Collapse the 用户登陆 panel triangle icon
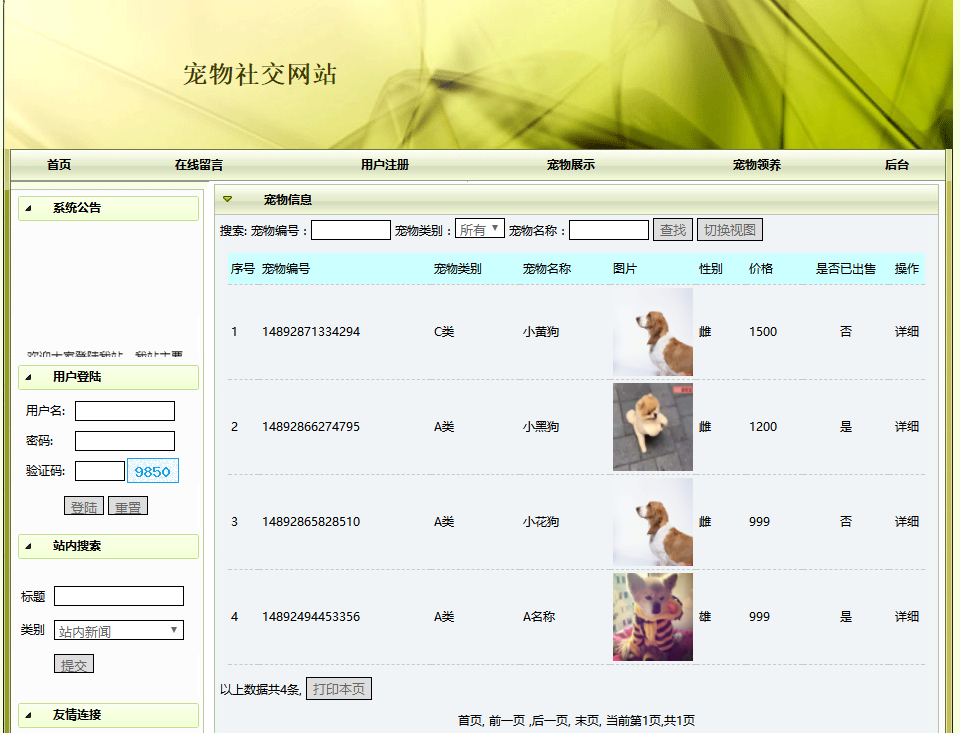Viewport: 960px width, 733px height. pos(28,377)
